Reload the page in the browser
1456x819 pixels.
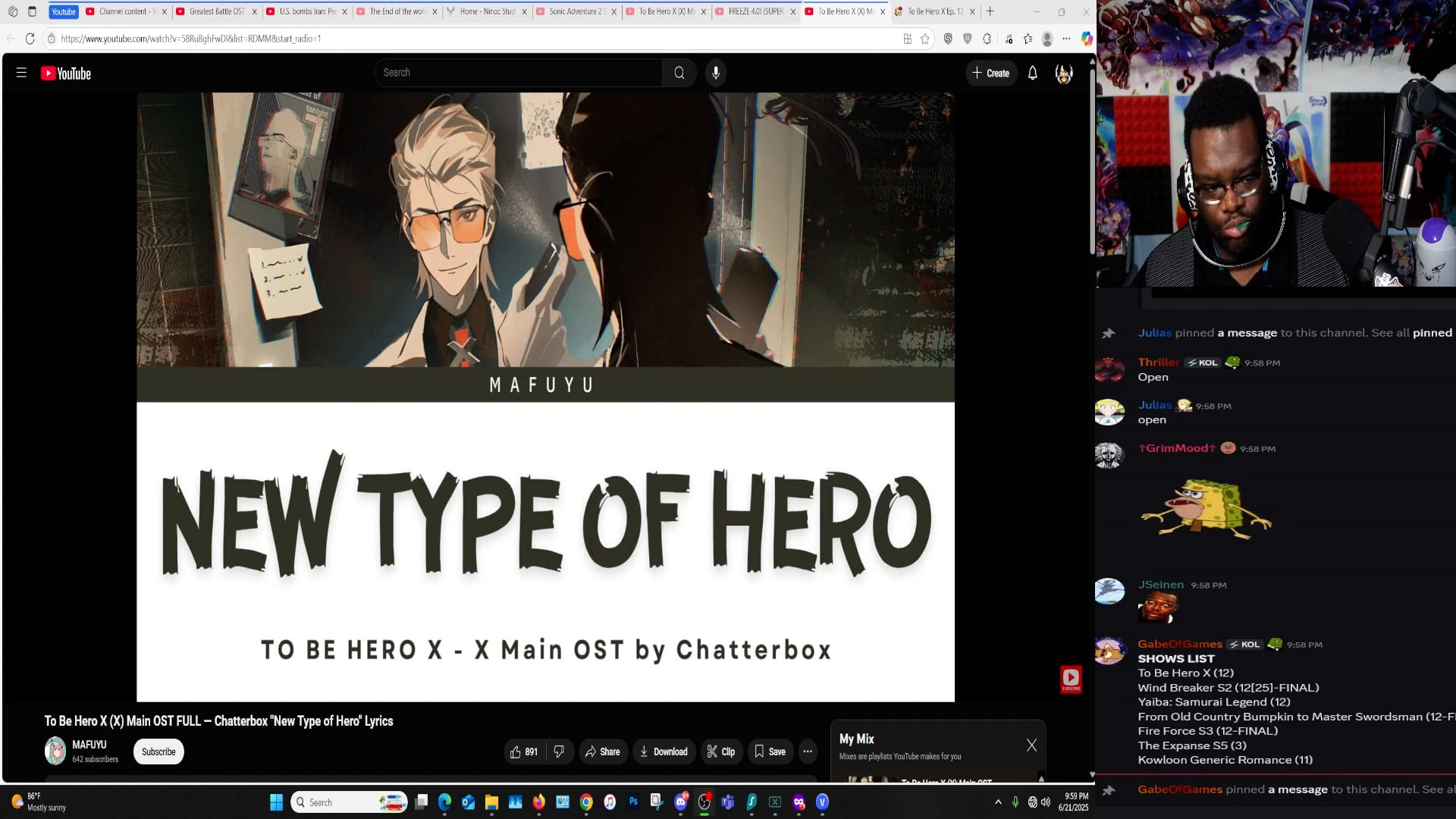[x=30, y=39]
